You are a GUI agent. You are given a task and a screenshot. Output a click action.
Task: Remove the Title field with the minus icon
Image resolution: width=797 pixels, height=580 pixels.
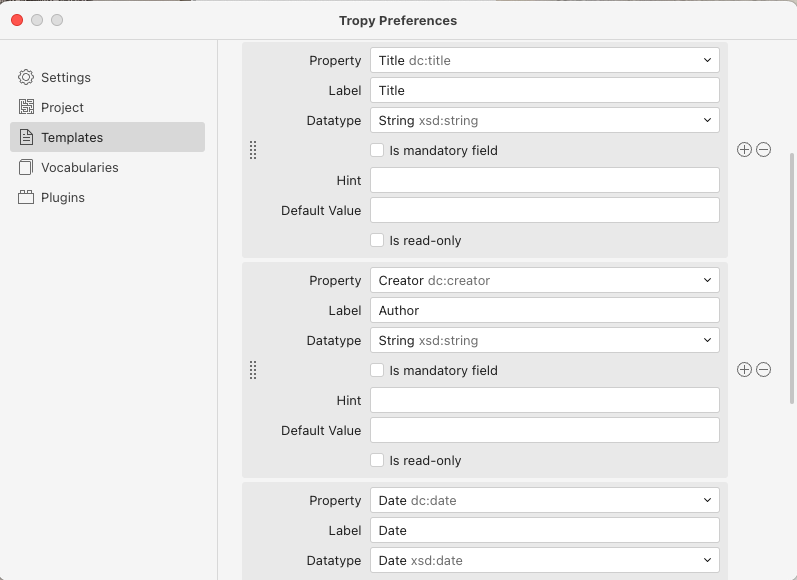click(763, 149)
